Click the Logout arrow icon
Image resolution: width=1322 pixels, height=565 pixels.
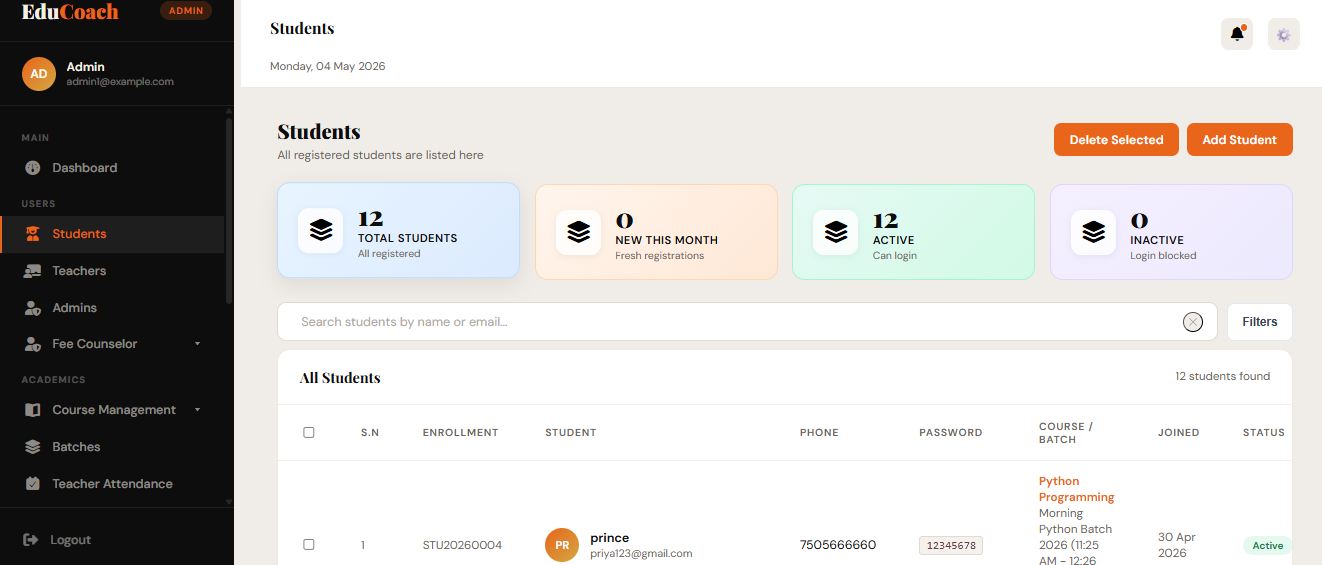(31, 540)
